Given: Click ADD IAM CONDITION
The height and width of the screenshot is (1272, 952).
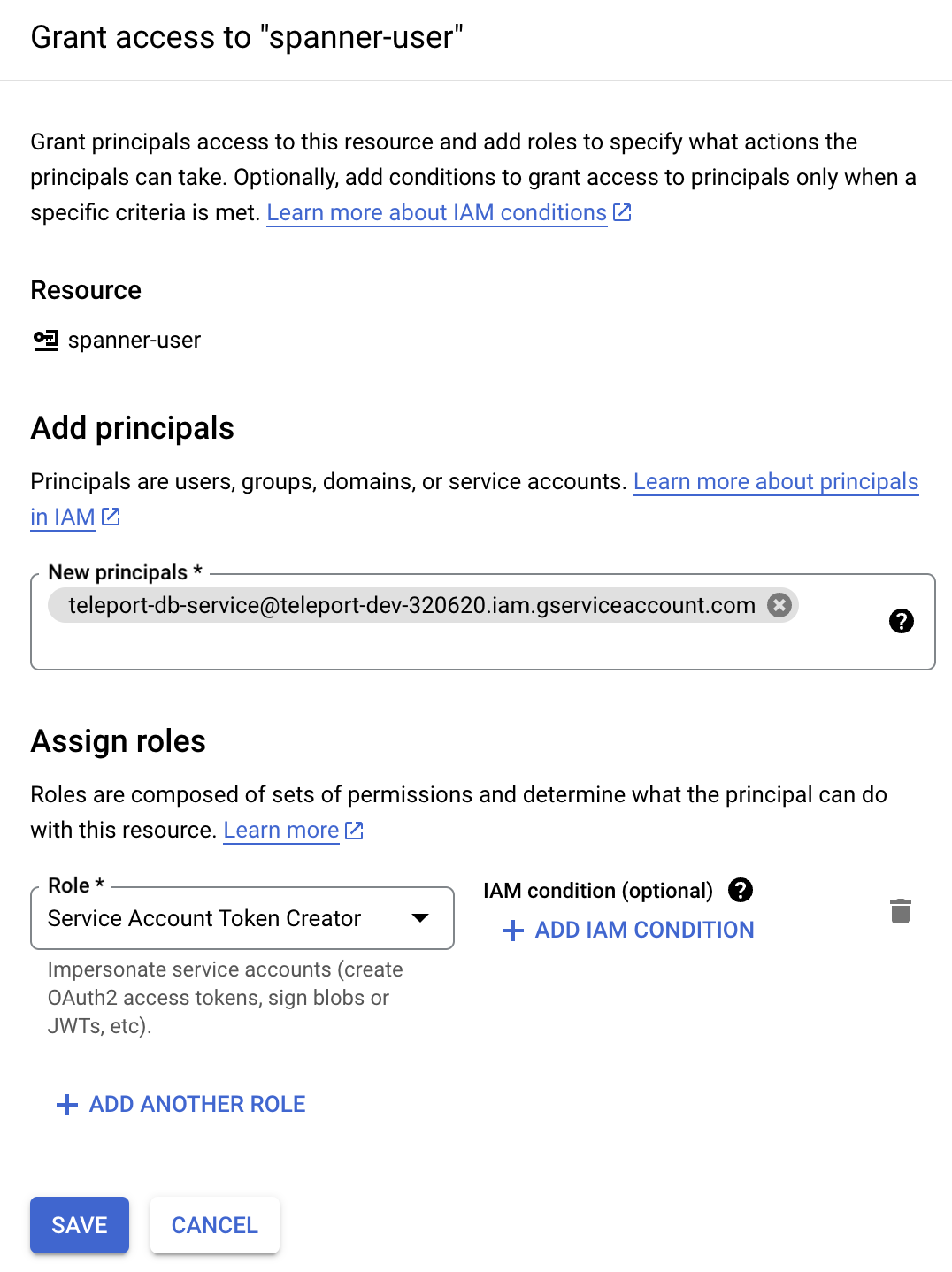Looking at the screenshot, I should [x=643, y=930].
